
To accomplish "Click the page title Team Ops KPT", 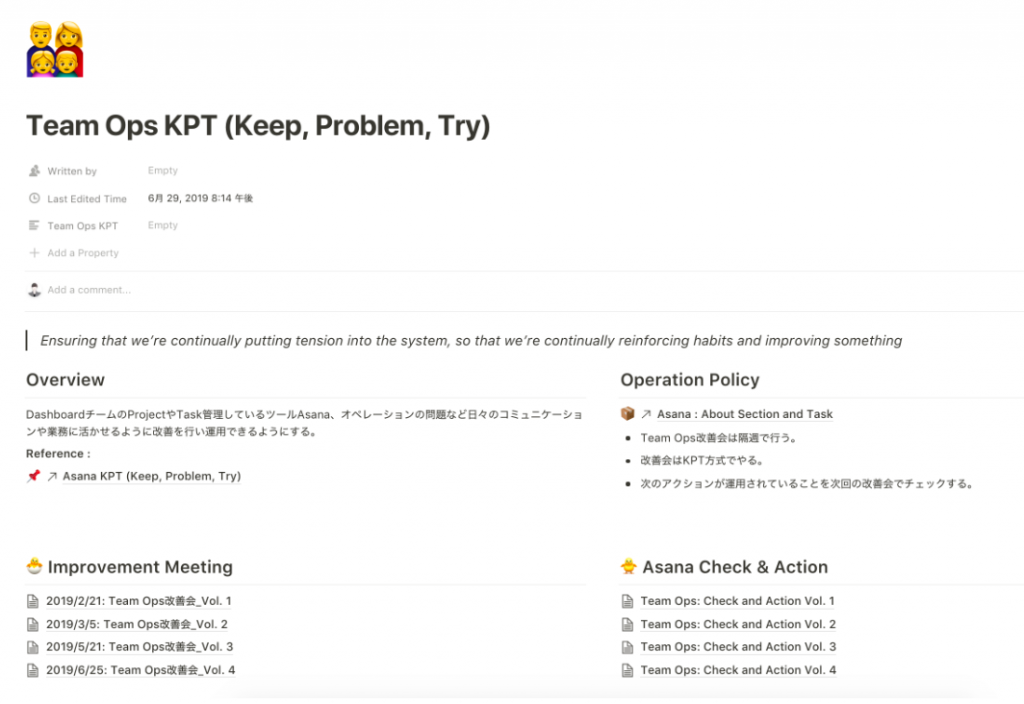I will click(x=258, y=125).
